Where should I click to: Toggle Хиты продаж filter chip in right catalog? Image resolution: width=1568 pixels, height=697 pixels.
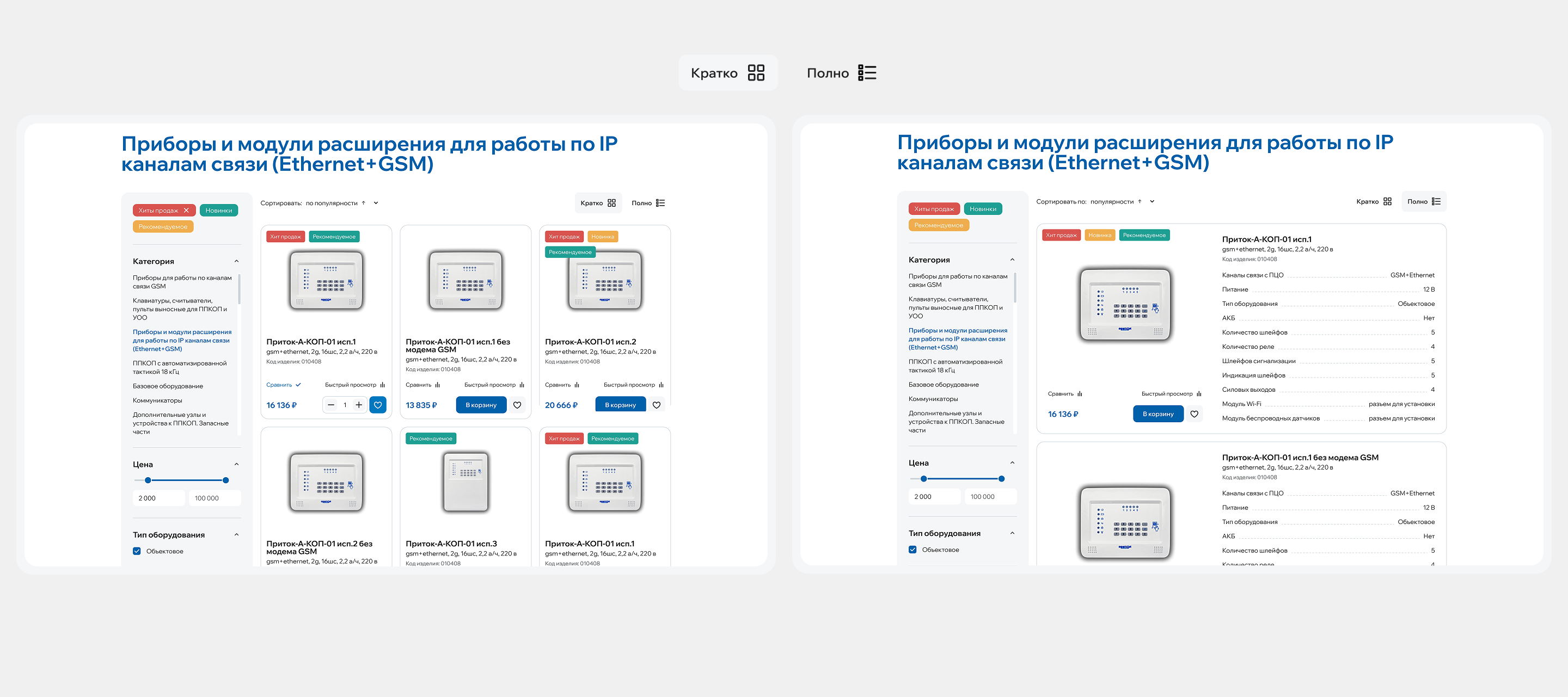[934, 209]
